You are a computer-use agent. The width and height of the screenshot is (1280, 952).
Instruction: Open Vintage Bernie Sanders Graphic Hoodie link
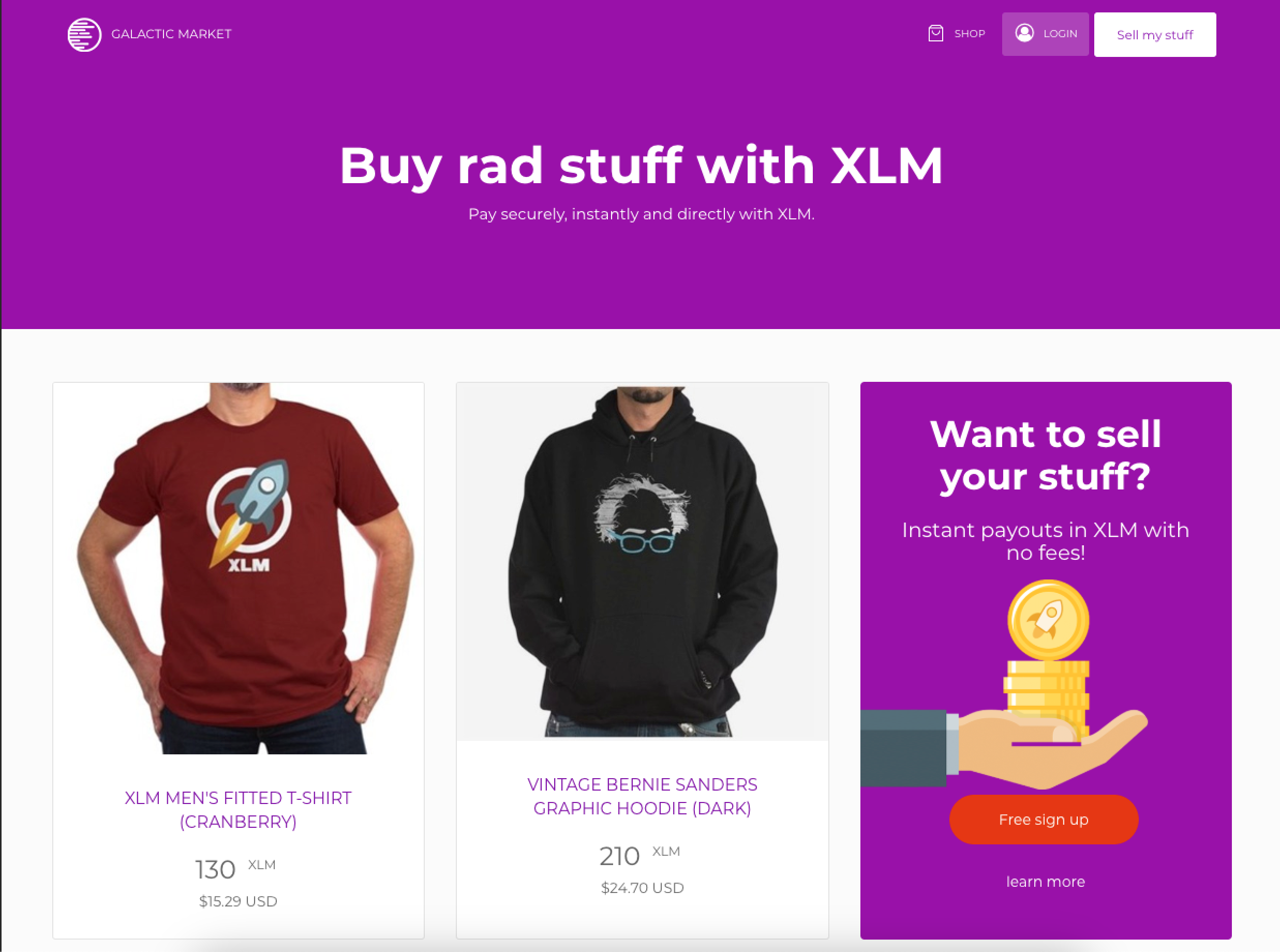click(642, 796)
